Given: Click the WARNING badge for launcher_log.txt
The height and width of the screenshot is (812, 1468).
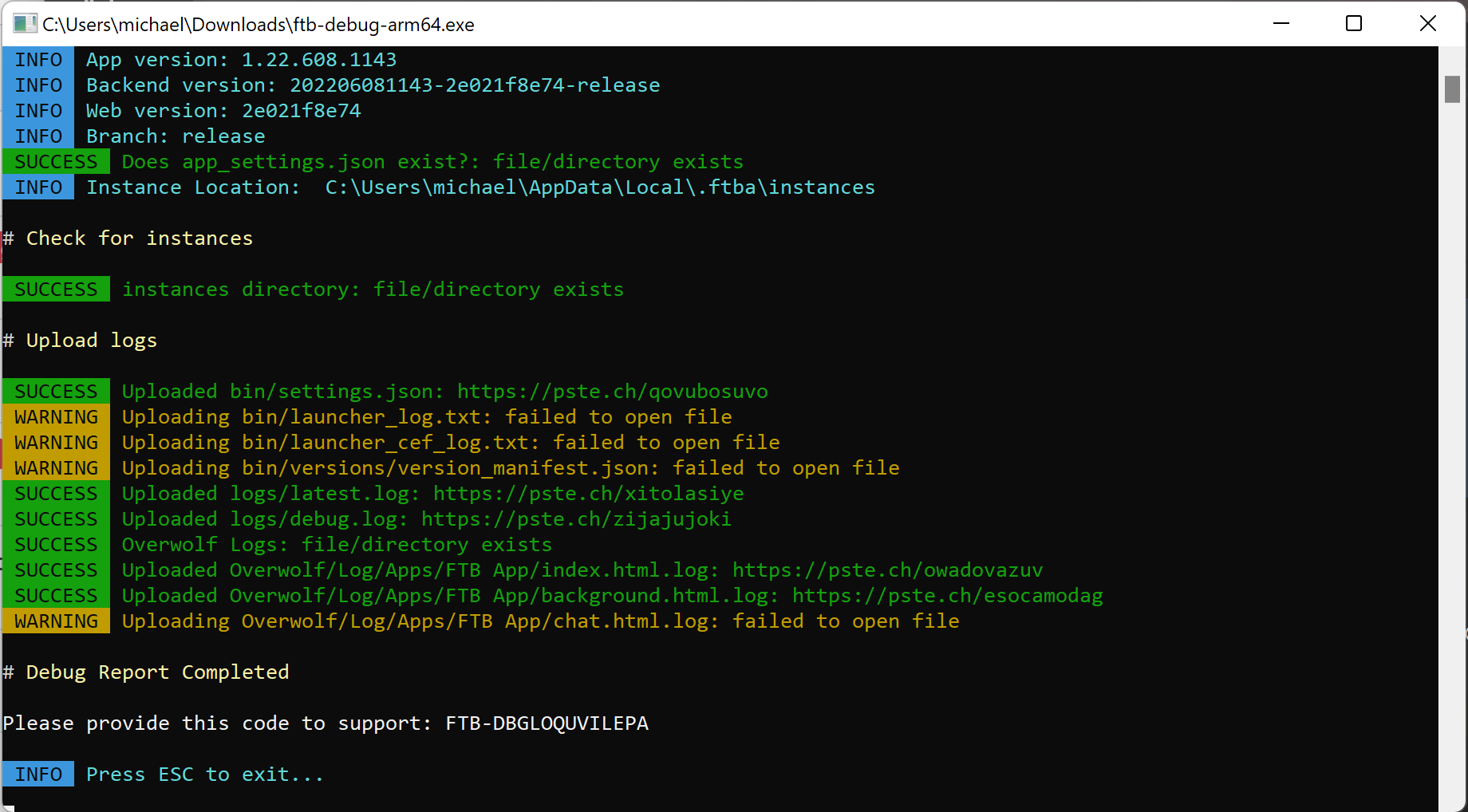Looking at the screenshot, I should pos(56,417).
